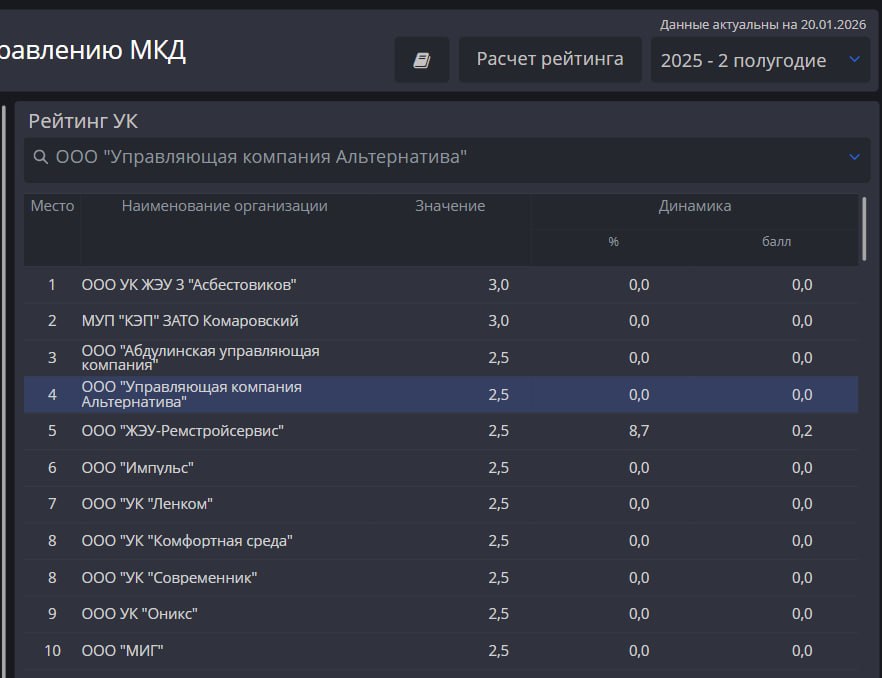The width and height of the screenshot is (882, 678).
Task: Select the ООО "МИГ" row
Action: tap(122, 651)
